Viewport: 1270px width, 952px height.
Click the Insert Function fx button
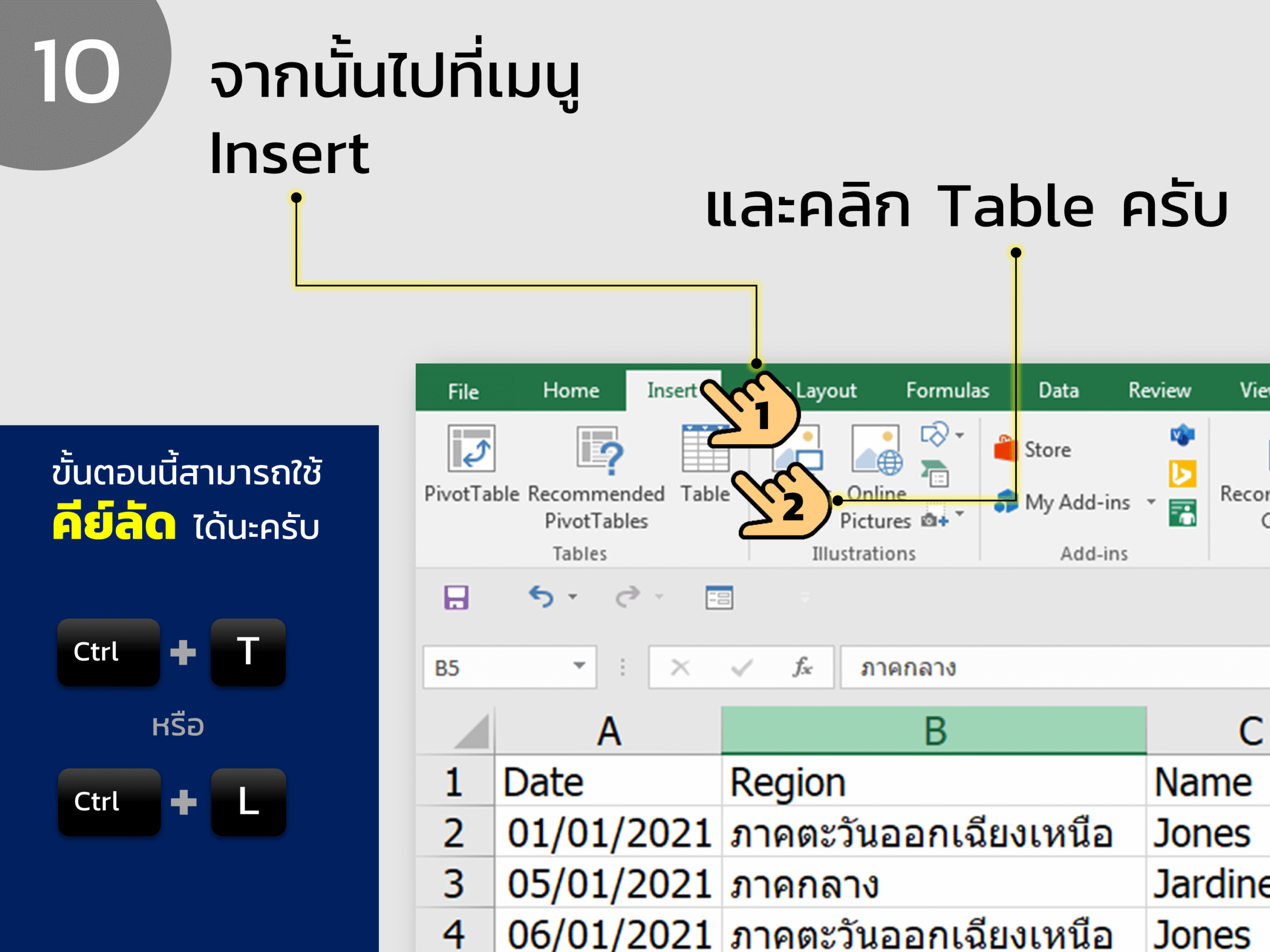pos(802,667)
